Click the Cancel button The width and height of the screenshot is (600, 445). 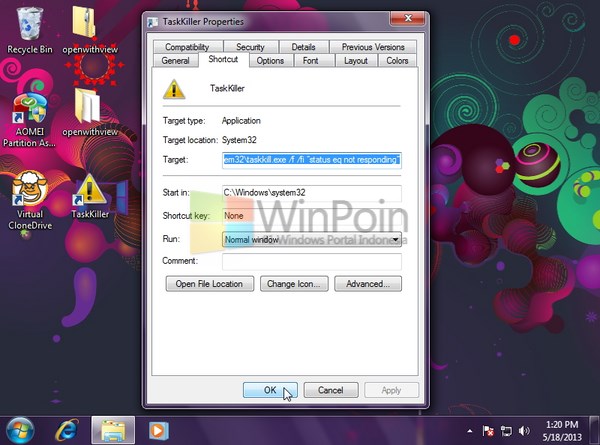click(x=331, y=390)
